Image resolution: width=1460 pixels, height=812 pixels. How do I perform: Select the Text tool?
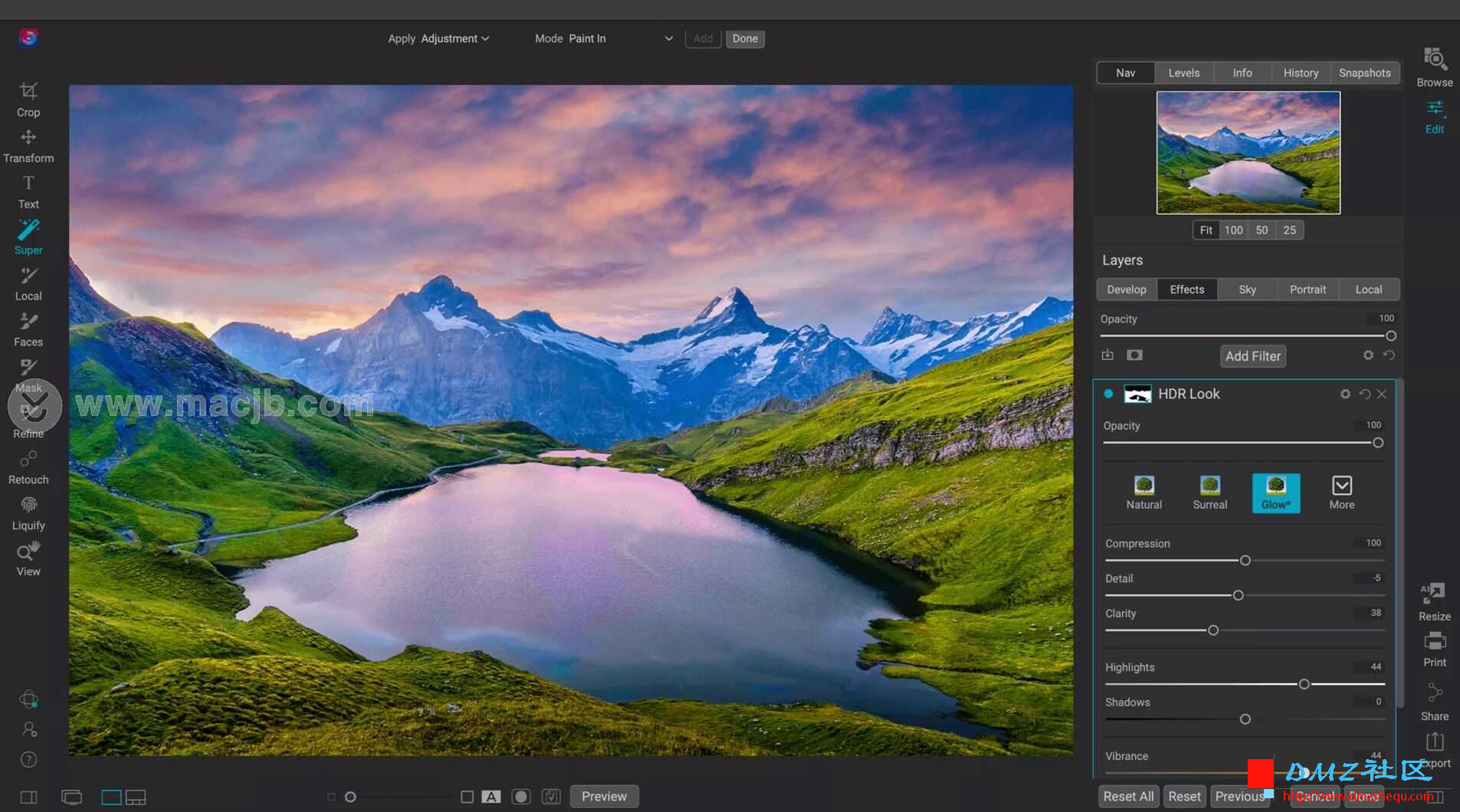28,192
